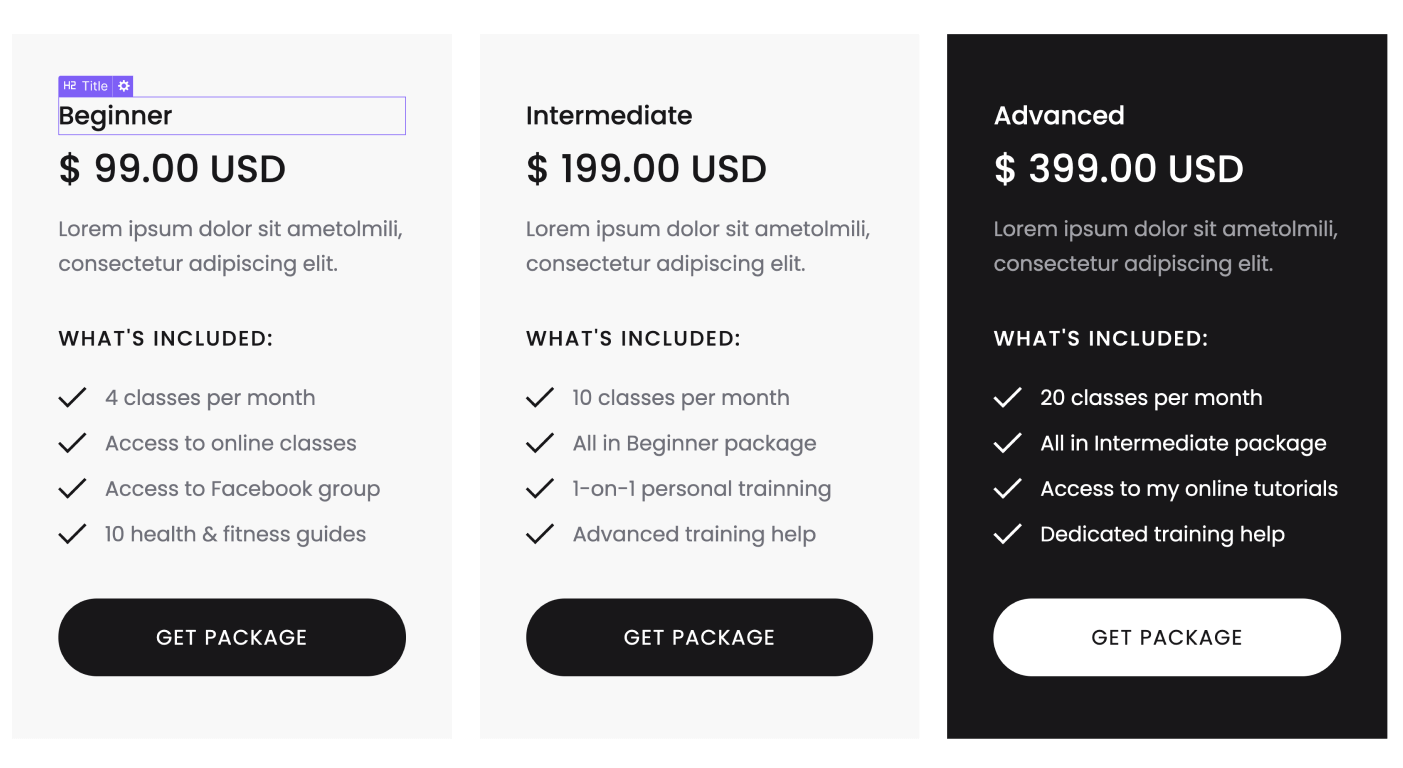1403x768 pixels.
Task: Select the white checkmark beside "20 classes per month"
Action: [x=1007, y=397]
